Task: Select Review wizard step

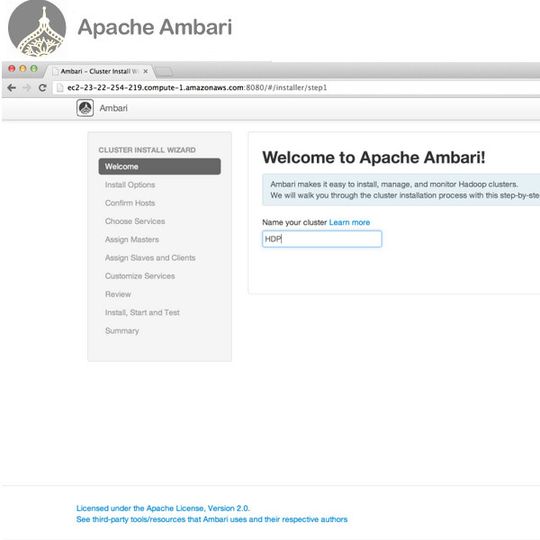Action: (x=118, y=294)
